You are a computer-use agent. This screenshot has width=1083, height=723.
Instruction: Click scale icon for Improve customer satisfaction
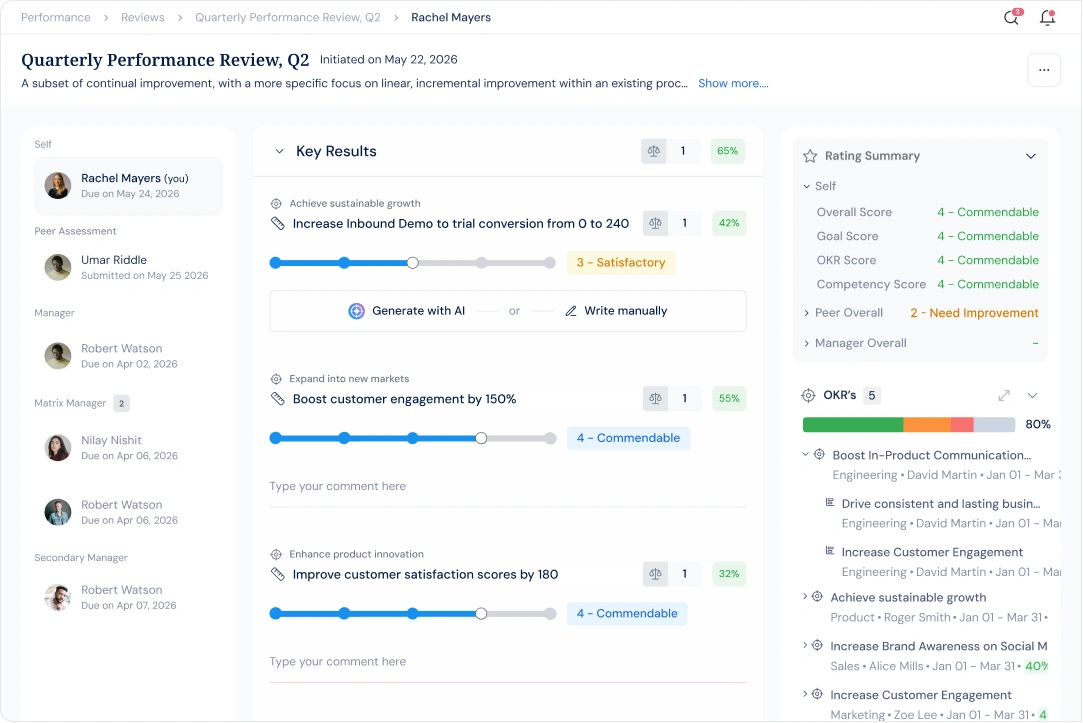(x=655, y=574)
